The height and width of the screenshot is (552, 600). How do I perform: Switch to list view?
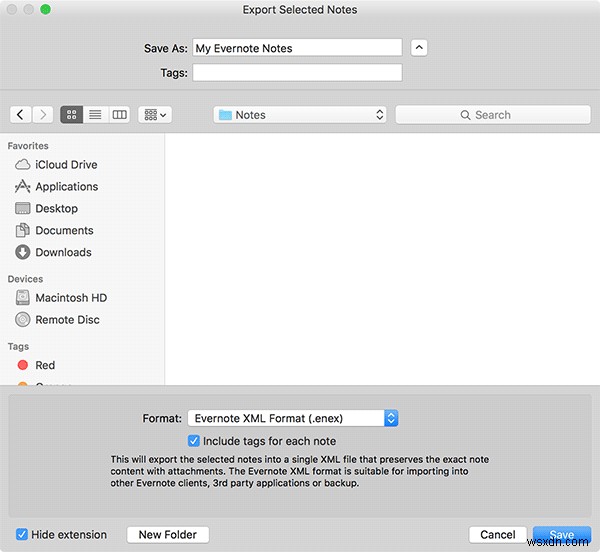click(x=95, y=115)
